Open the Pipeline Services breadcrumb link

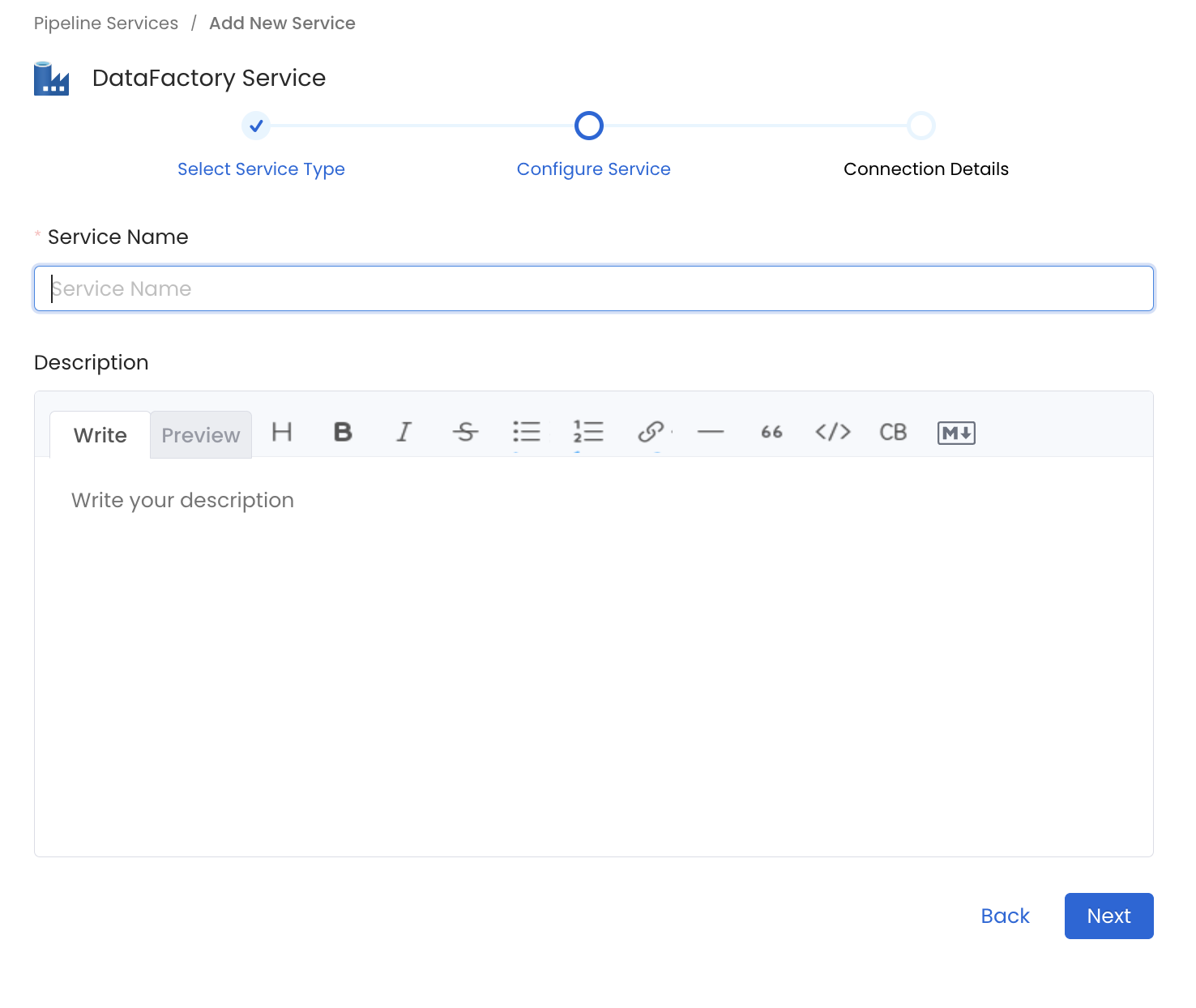coord(105,23)
